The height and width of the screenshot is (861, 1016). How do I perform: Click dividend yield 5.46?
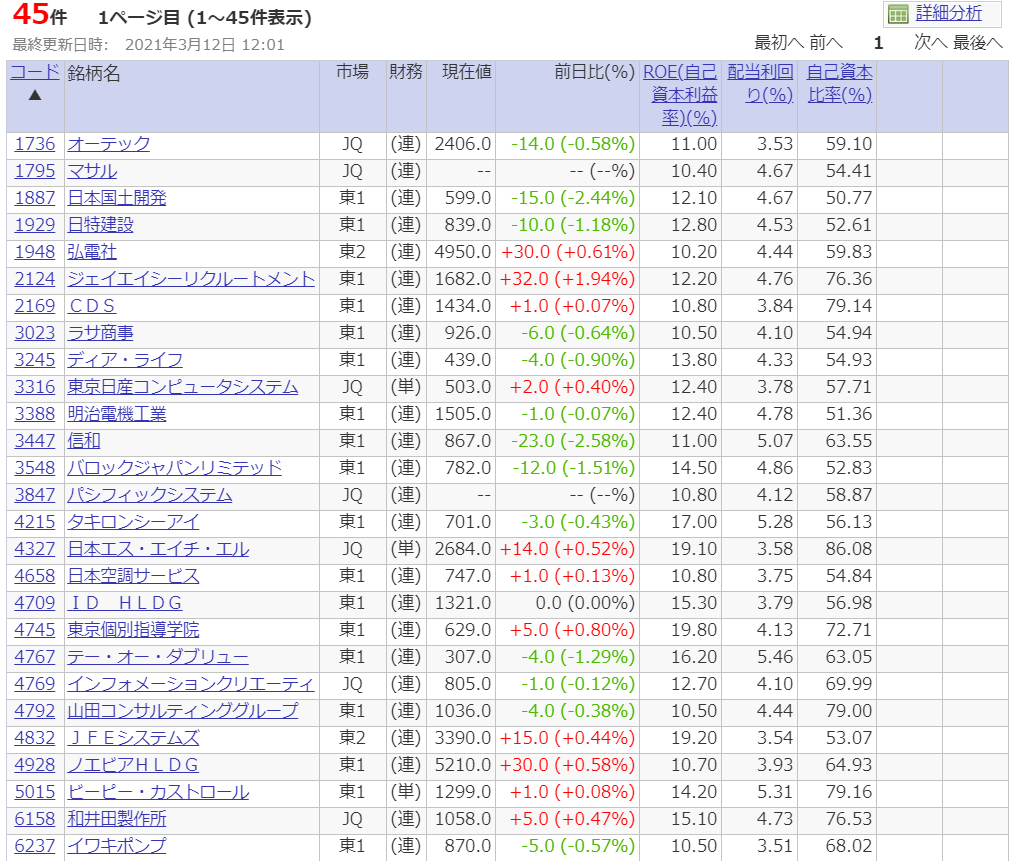775,657
